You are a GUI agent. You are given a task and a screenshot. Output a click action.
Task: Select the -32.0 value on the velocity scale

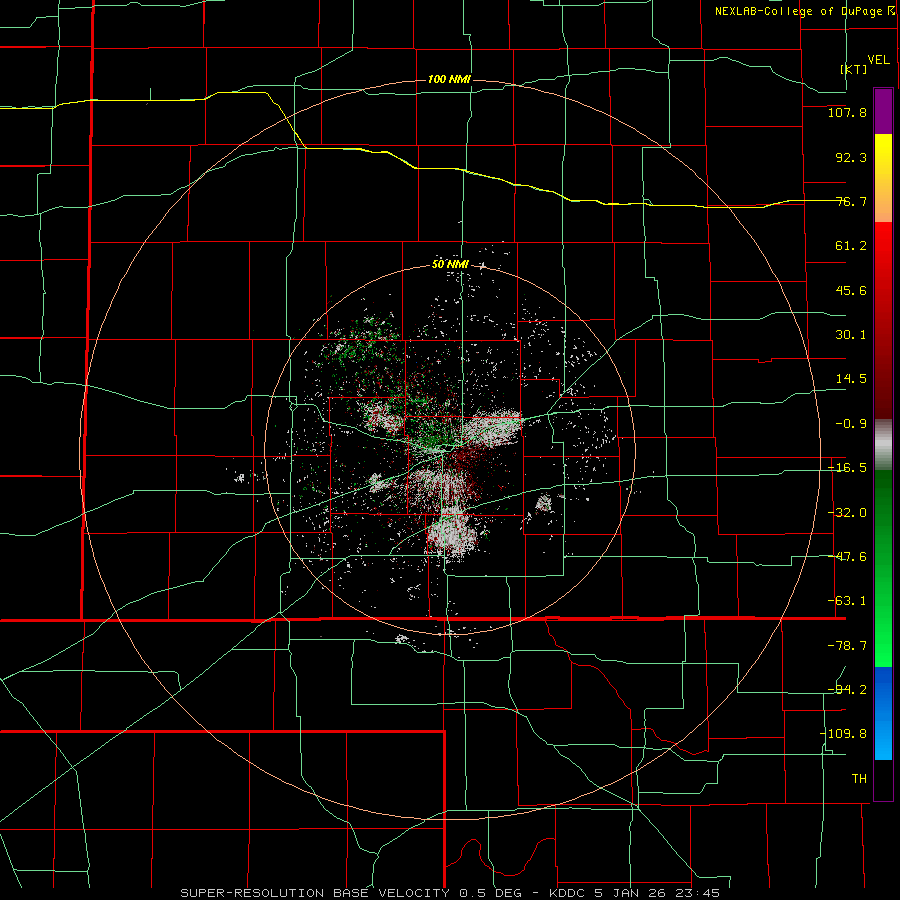847,513
